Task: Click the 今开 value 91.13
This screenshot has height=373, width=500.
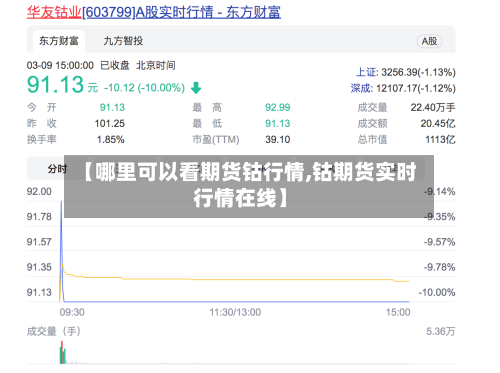Action: pyautogui.click(x=112, y=107)
